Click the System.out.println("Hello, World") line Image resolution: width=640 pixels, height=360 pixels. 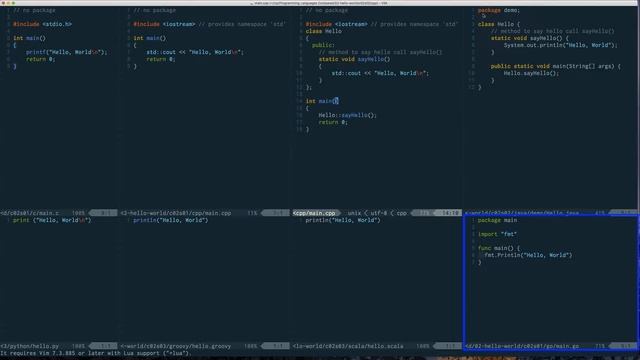point(560,45)
